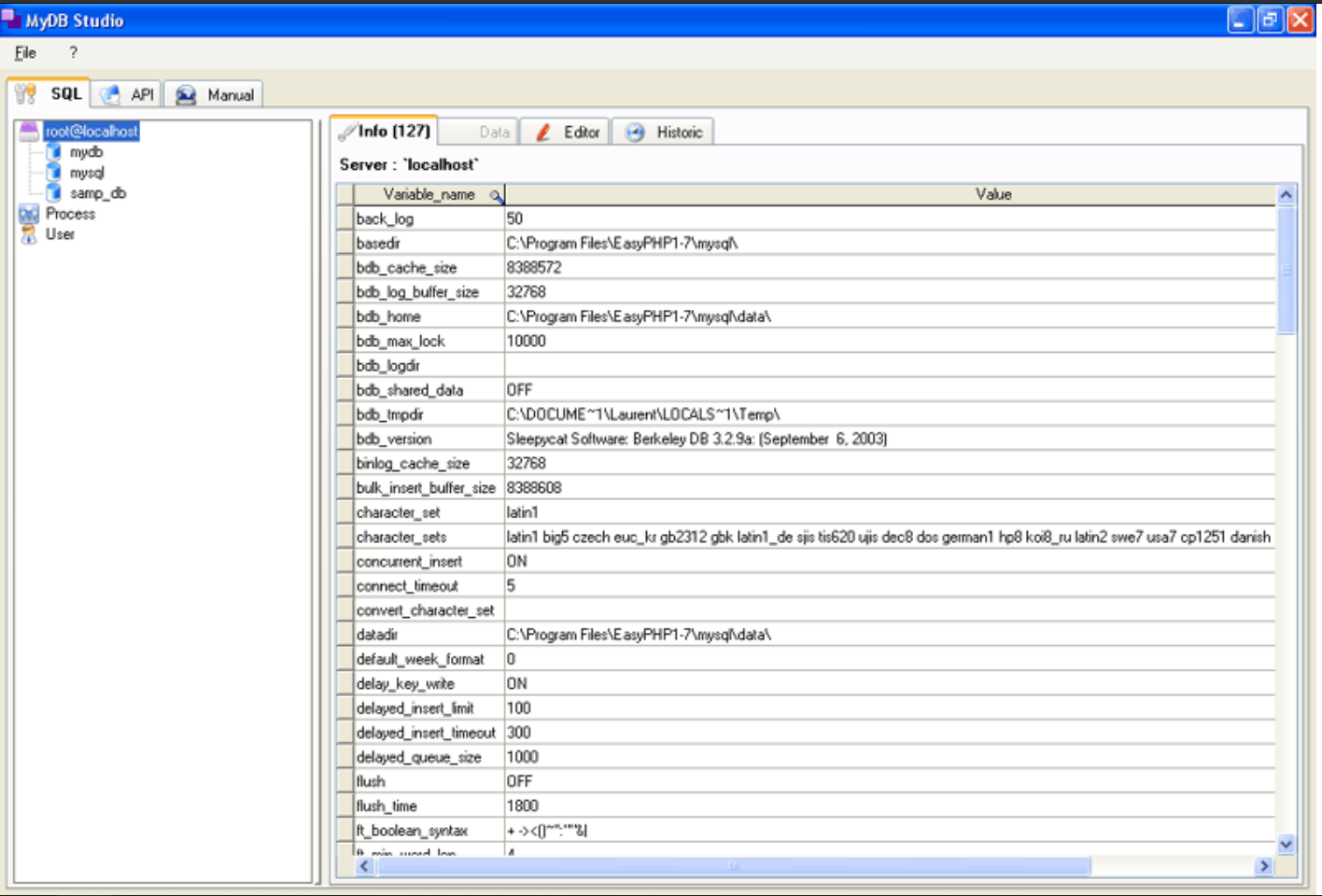Select the delayed_queue_size variable cell

click(429, 758)
